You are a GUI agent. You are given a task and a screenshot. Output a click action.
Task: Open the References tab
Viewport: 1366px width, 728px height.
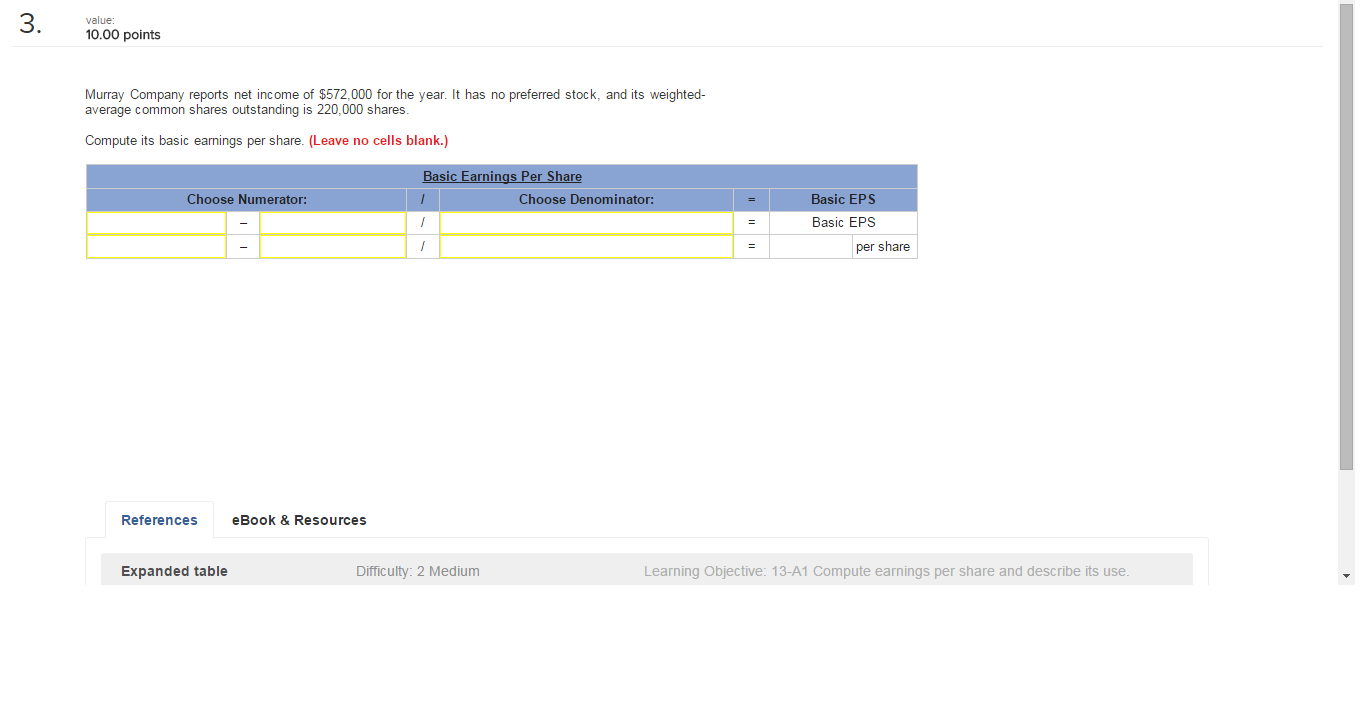point(159,520)
